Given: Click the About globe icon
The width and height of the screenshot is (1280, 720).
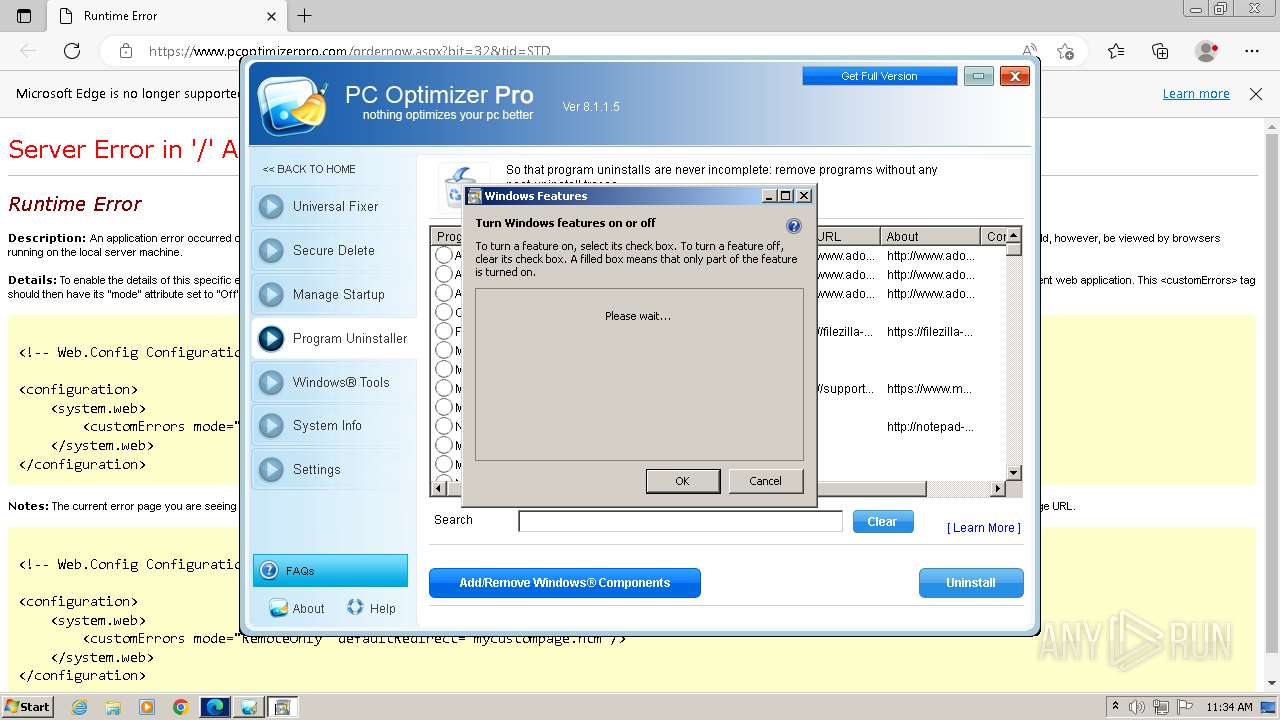Looking at the screenshot, I should 278,607.
